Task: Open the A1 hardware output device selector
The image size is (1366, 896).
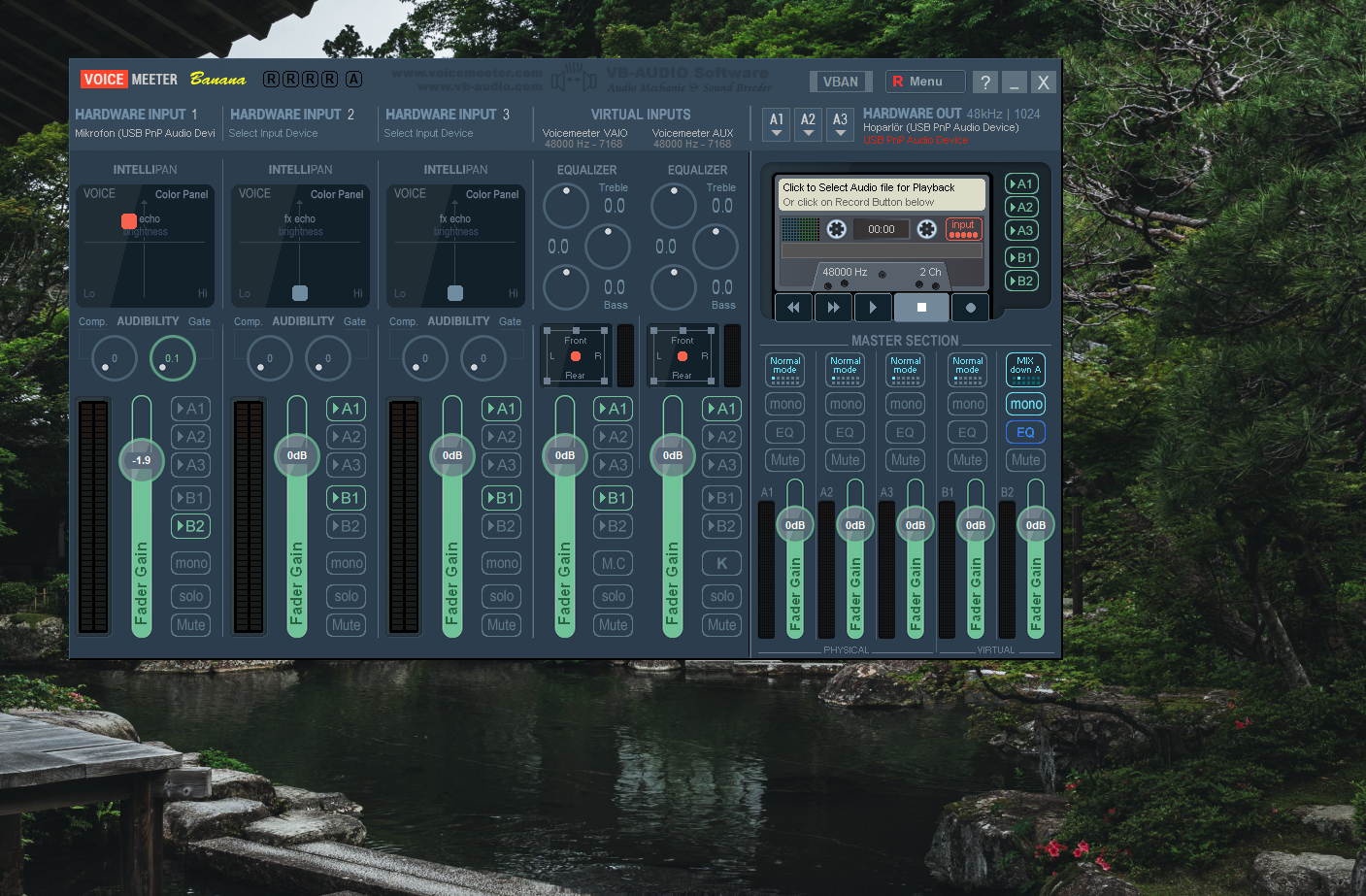Action: pyautogui.click(x=777, y=123)
